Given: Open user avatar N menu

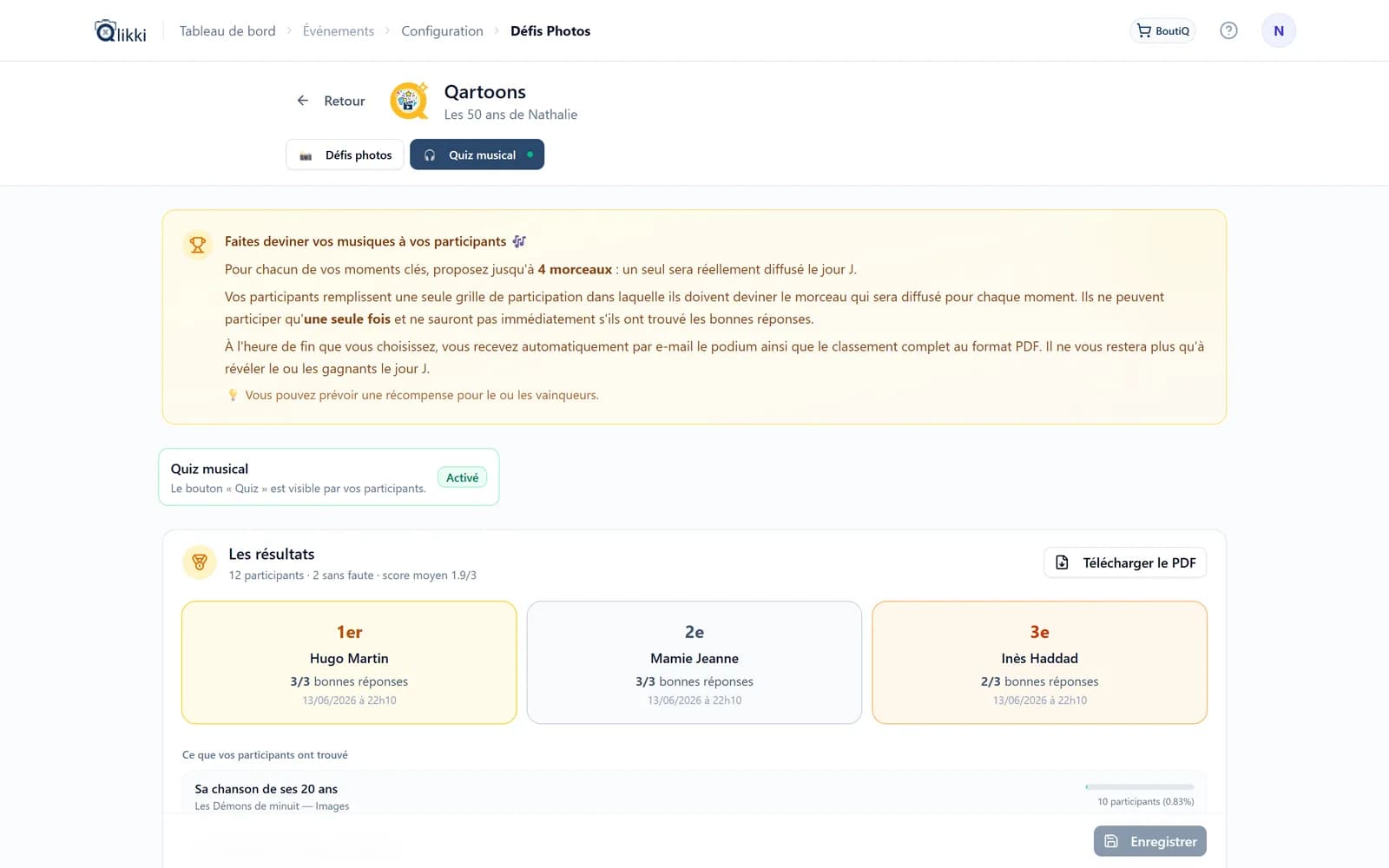Looking at the screenshot, I should point(1279,30).
